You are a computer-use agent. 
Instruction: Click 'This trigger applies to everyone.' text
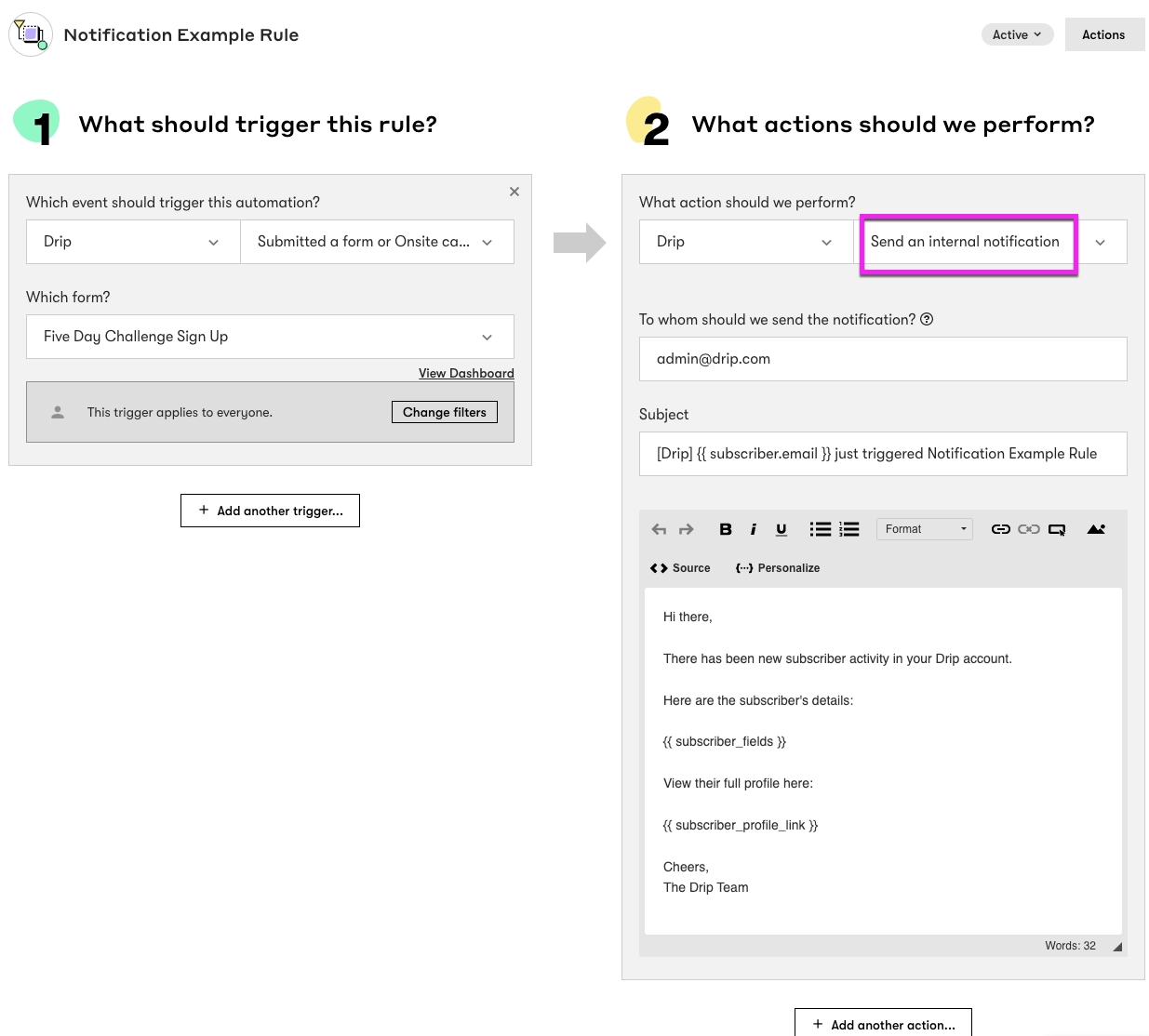click(180, 412)
